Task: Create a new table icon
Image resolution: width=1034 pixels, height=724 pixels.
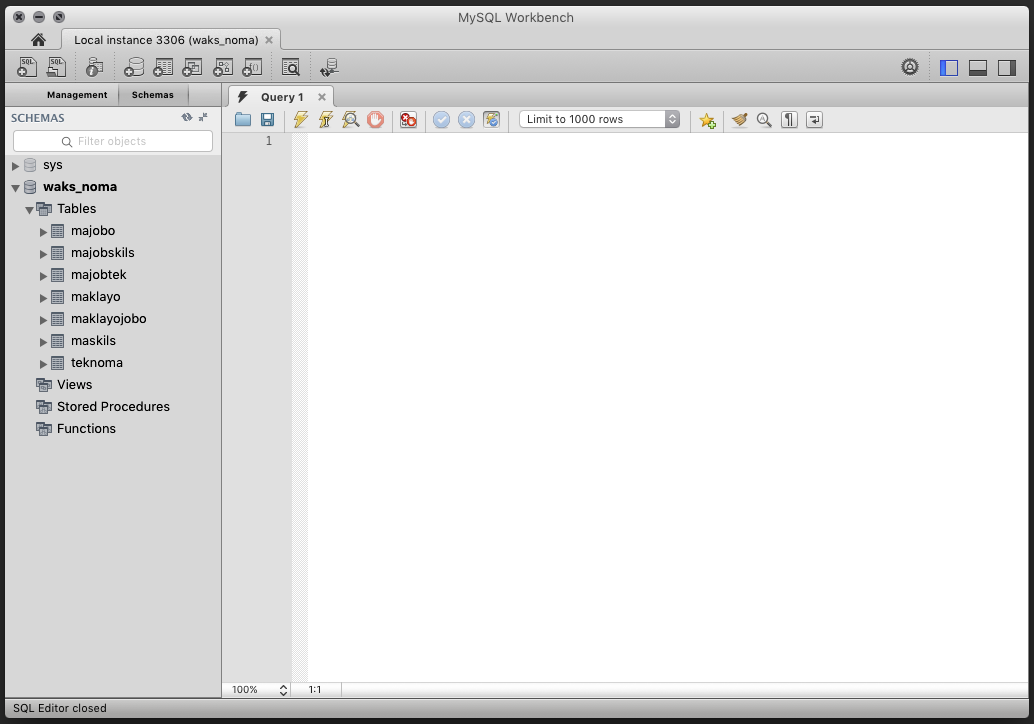Action: pos(163,67)
